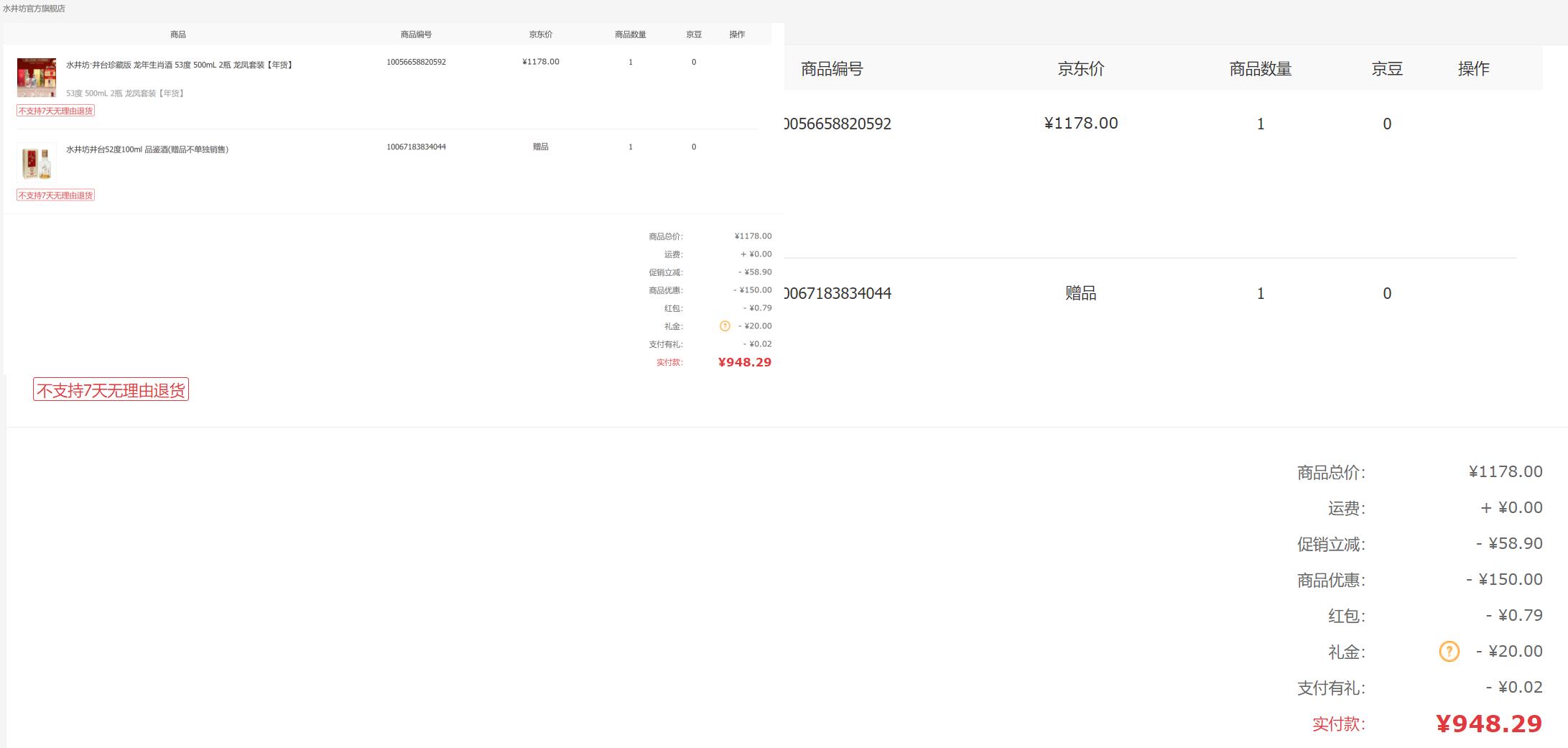1568x748 pixels.
Task: Click the enlarged red 实付款 label
Action: tap(1339, 724)
